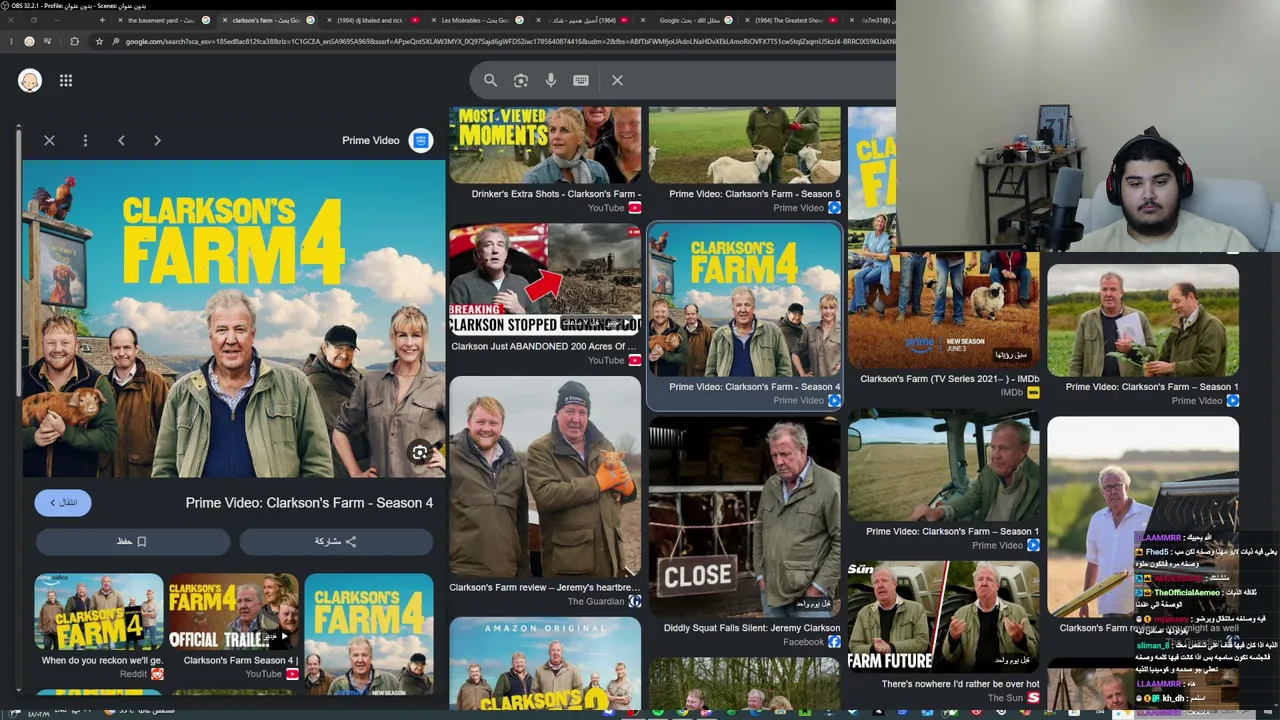Viewport: 1280px width, 720px height.
Task: Switch to the Google dill search tab
Action: coord(689,20)
